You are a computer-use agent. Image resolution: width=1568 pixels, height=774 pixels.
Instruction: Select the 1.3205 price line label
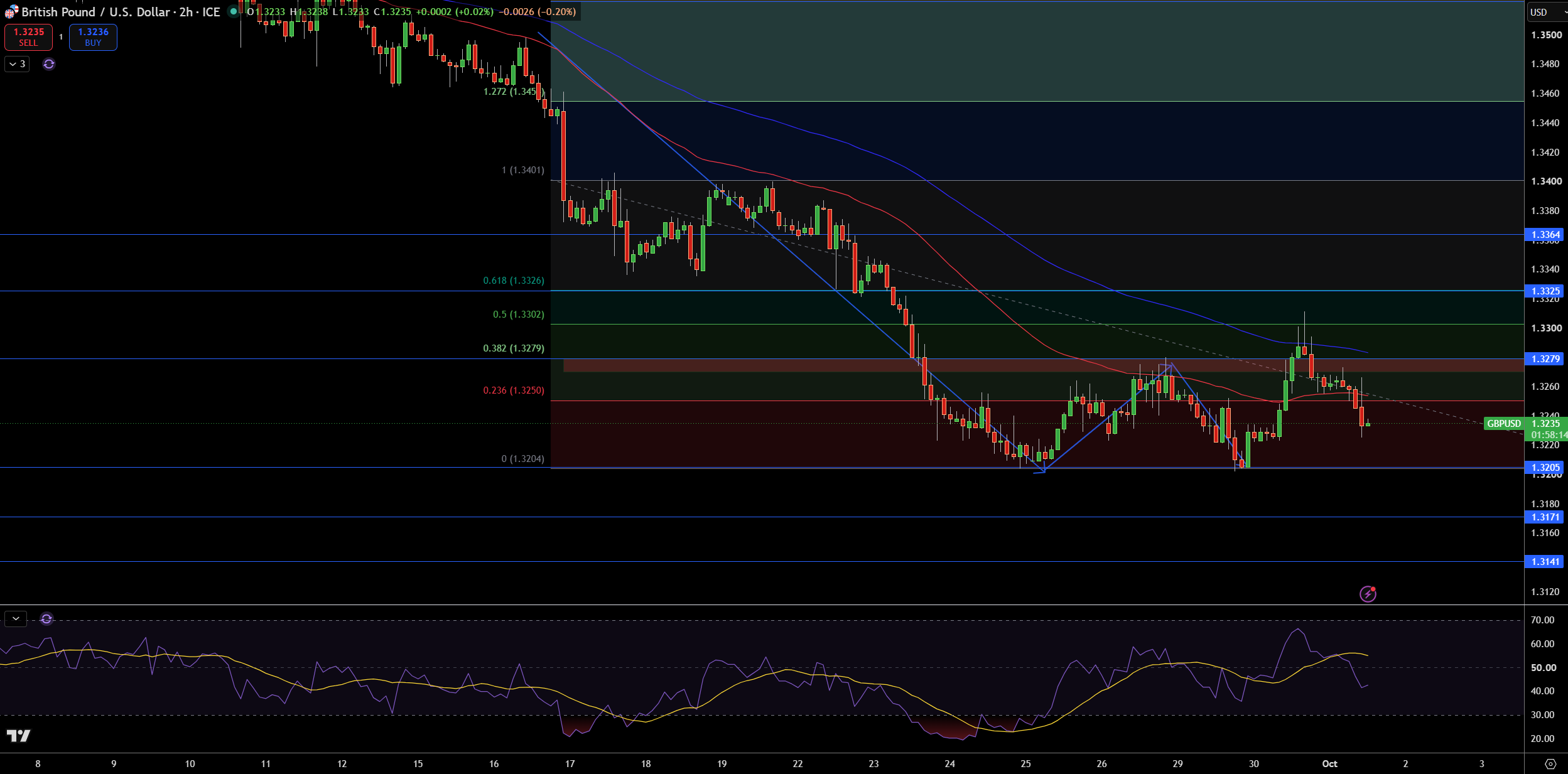coord(1544,468)
